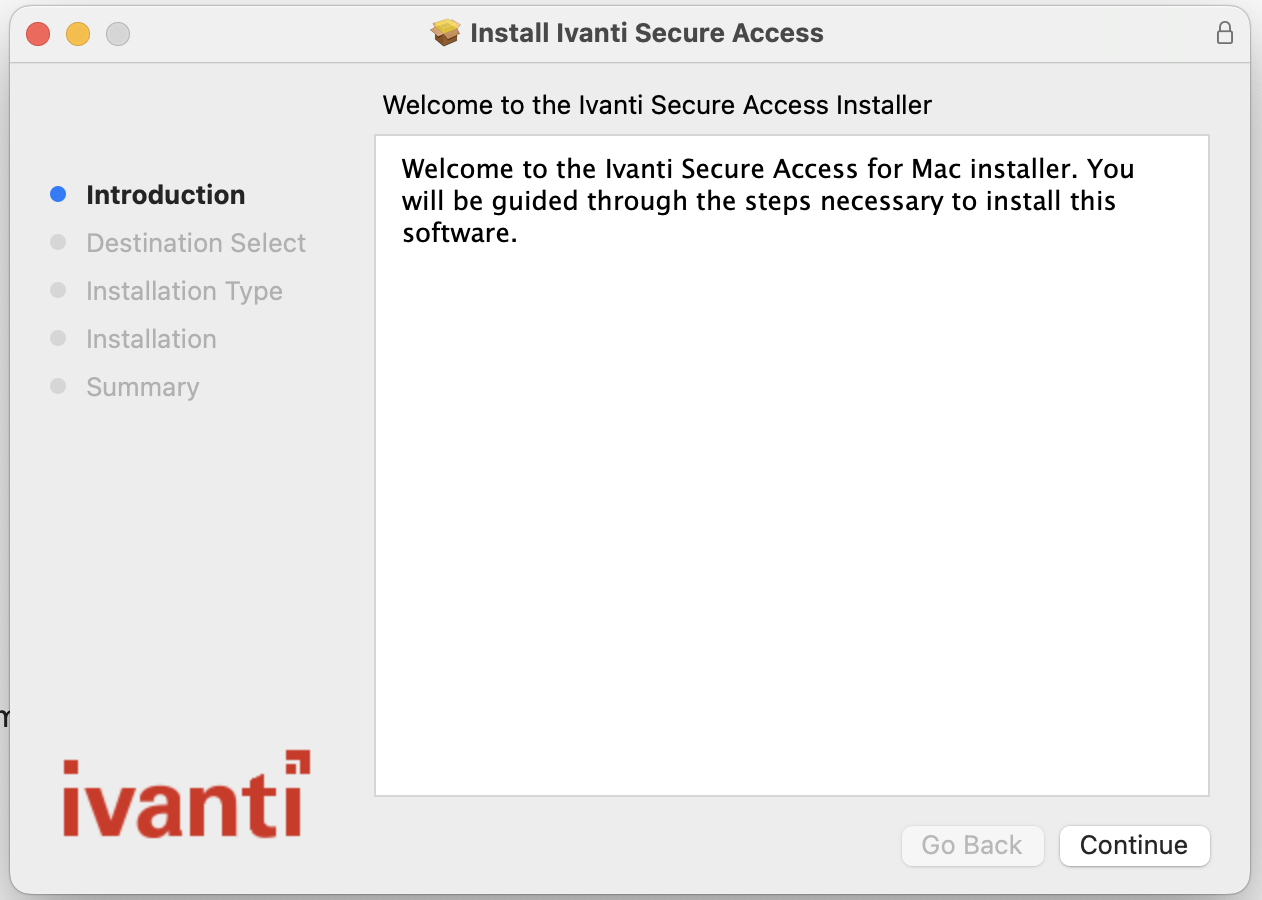Click the grey bullet beside Installation Type
Screen dimensions: 1262x900
[x=58, y=291]
